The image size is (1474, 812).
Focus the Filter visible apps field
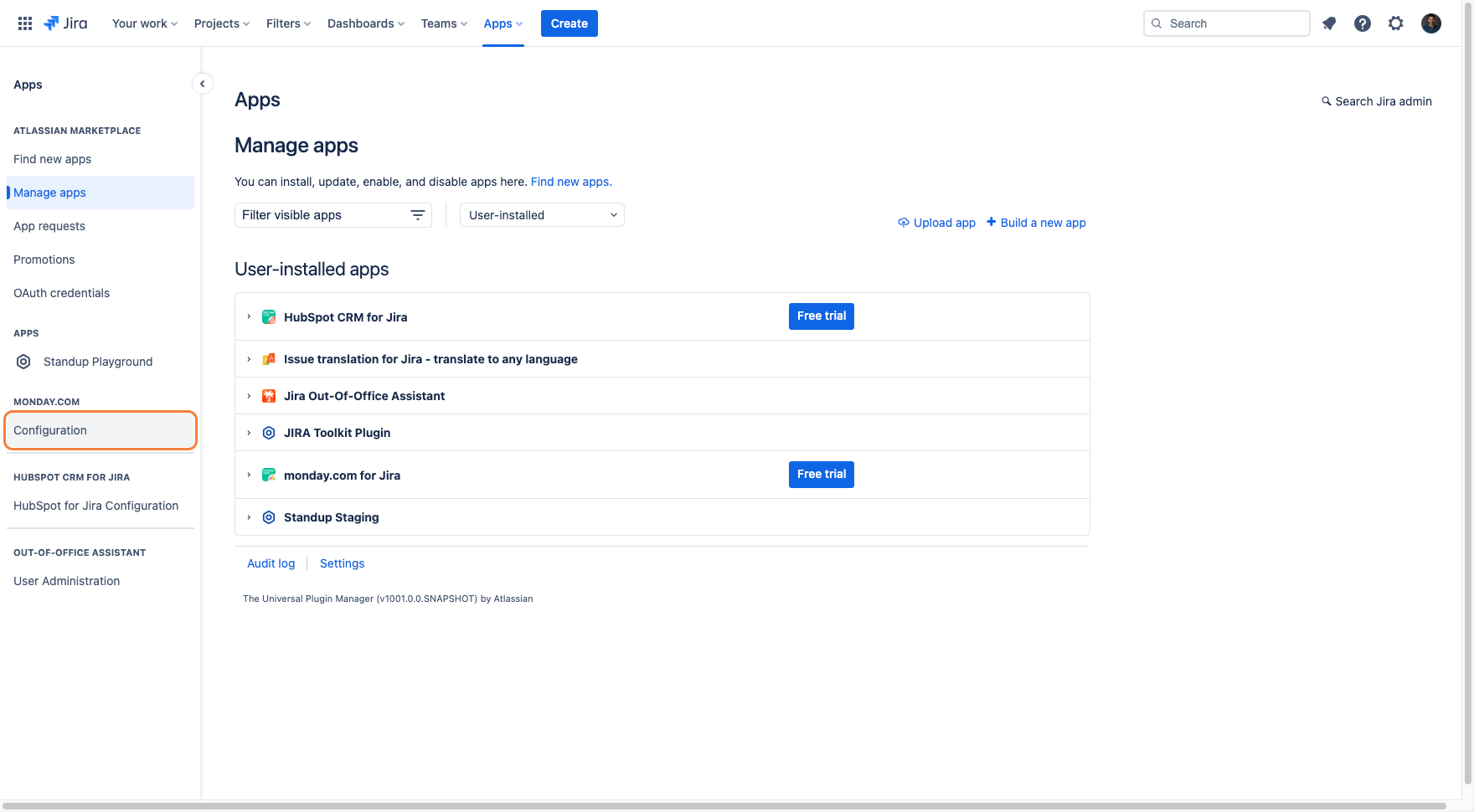[x=333, y=215]
